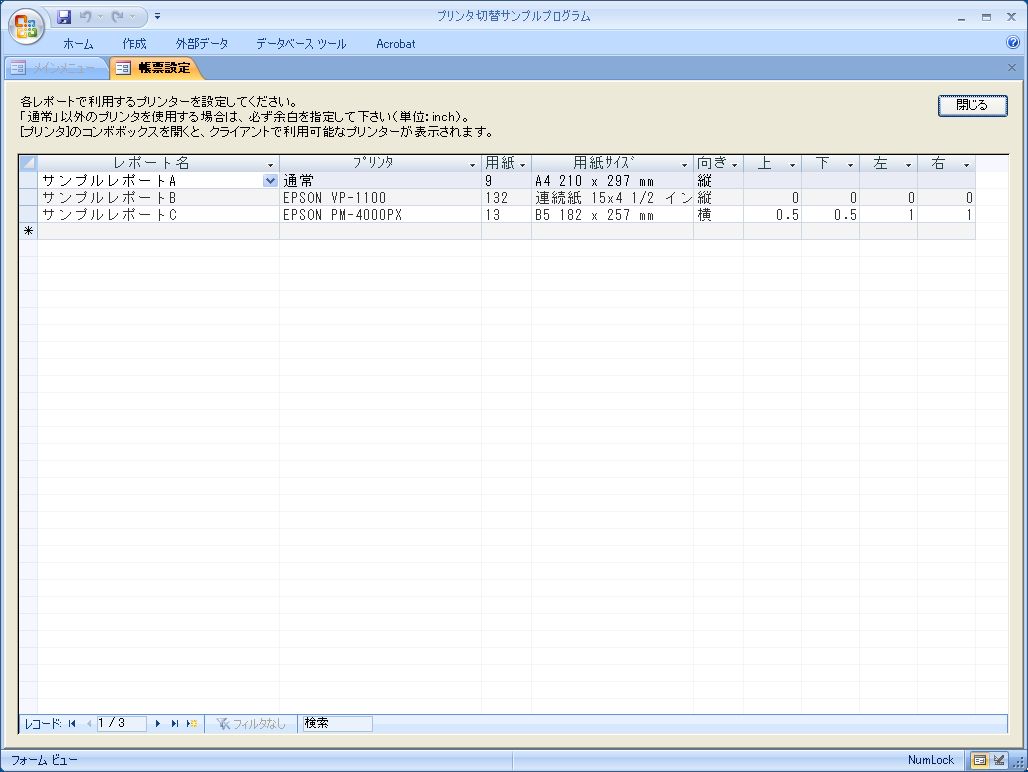Customize Quick Access Toolbar dropdown arrow

pos(158,16)
